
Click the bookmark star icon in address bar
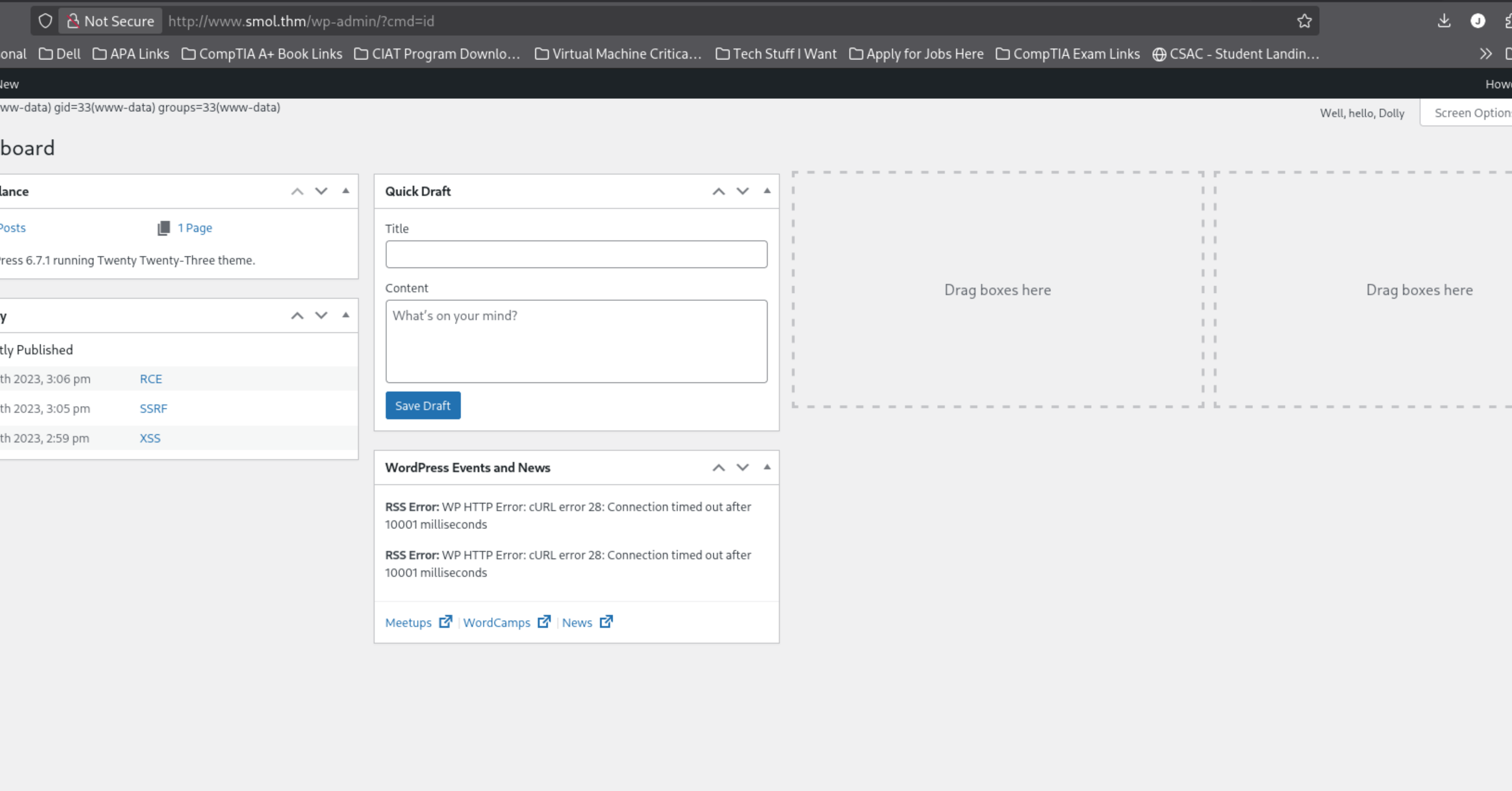click(x=1304, y=21)
